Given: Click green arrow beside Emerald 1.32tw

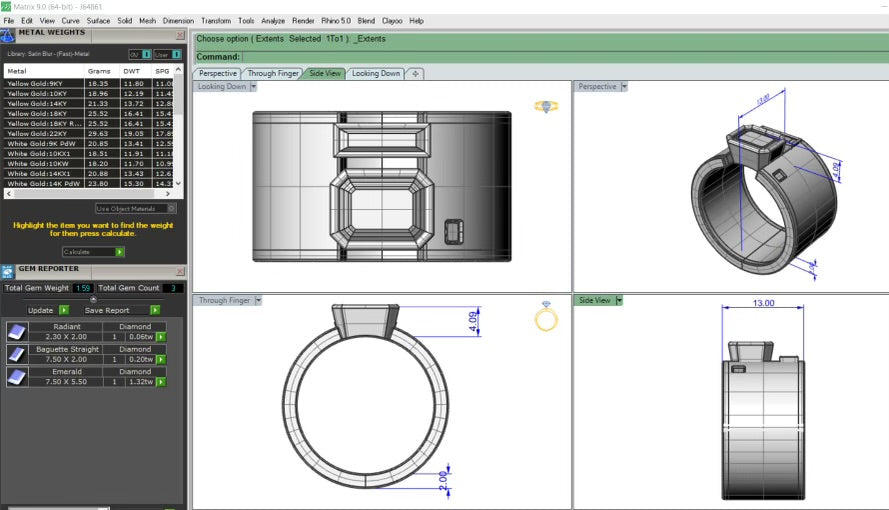Looking at the screenshot, I should click(x=160, y=381).
